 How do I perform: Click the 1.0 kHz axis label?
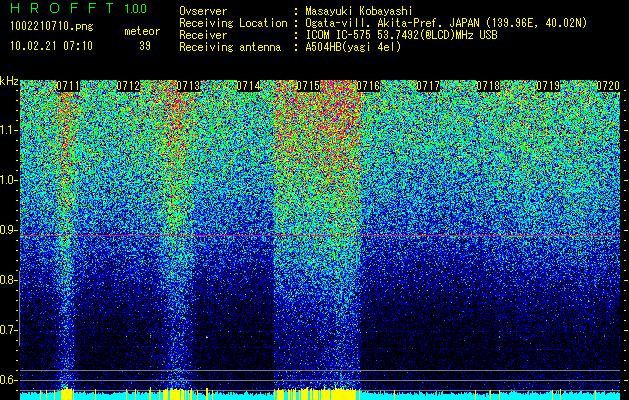(x=9, y=180)
